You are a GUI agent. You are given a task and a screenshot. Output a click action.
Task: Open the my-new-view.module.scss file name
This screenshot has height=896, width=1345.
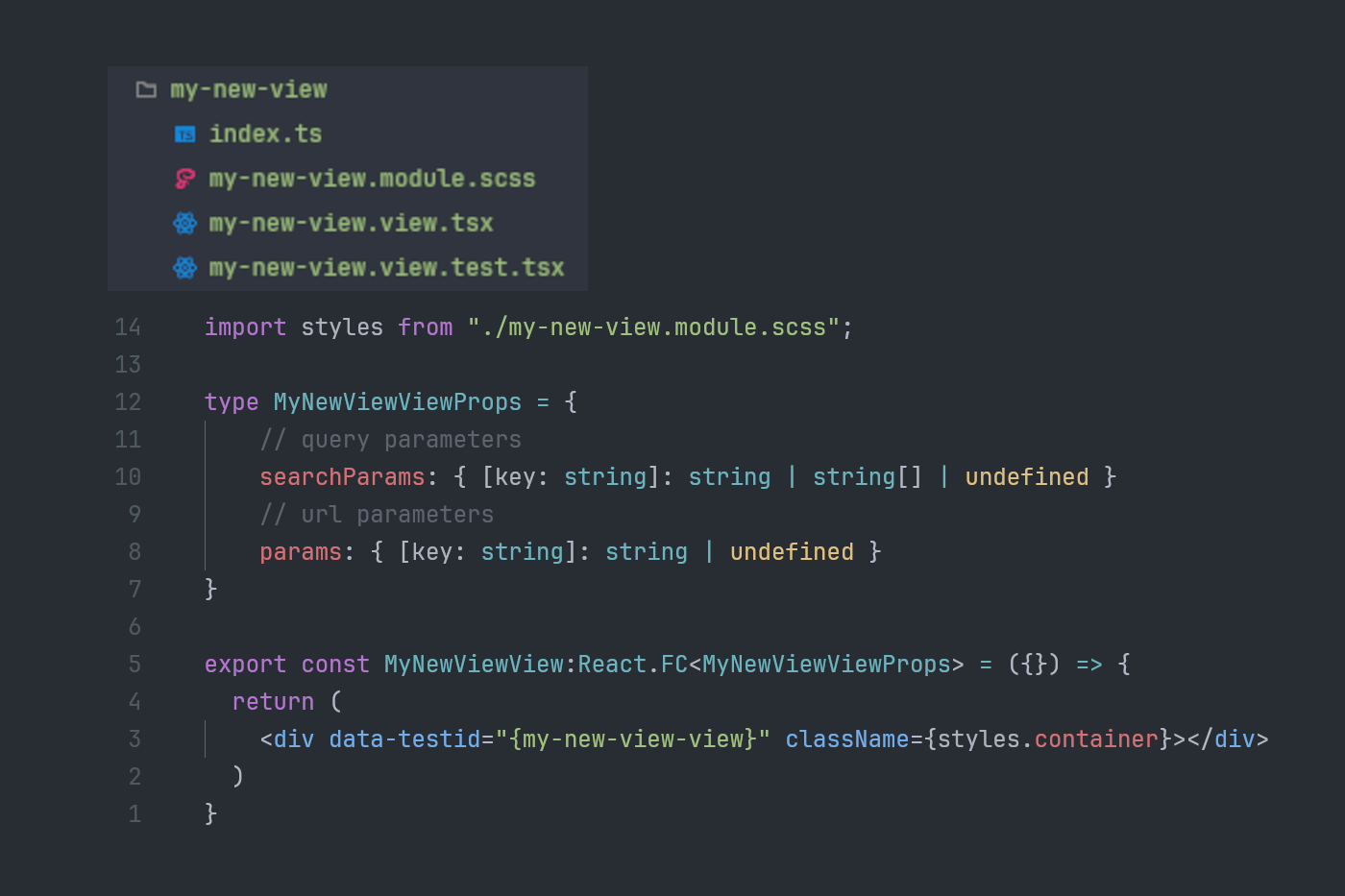372,179
